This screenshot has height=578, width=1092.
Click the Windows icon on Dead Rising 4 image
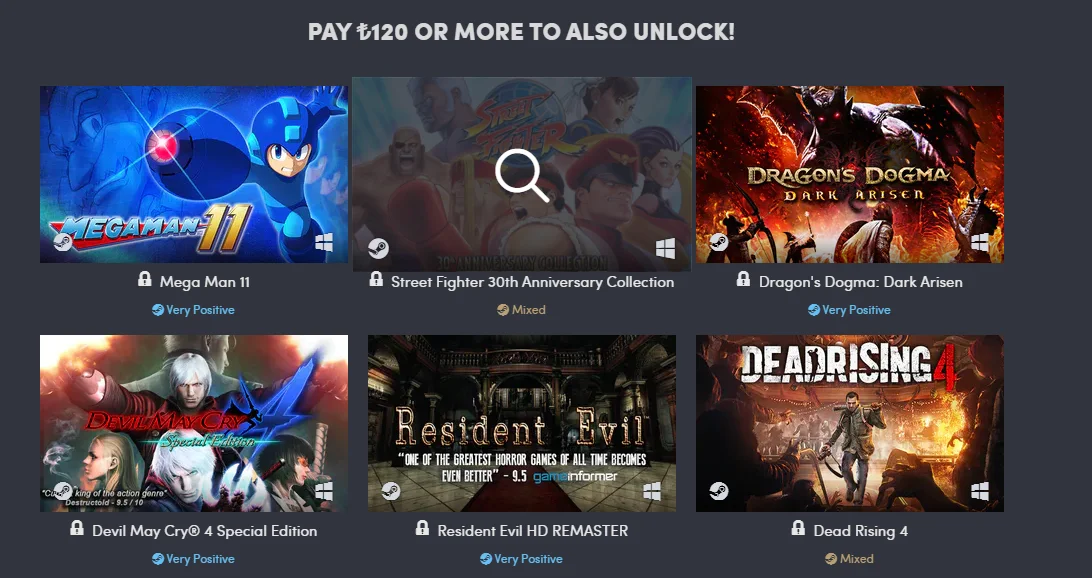click(980, 491)
